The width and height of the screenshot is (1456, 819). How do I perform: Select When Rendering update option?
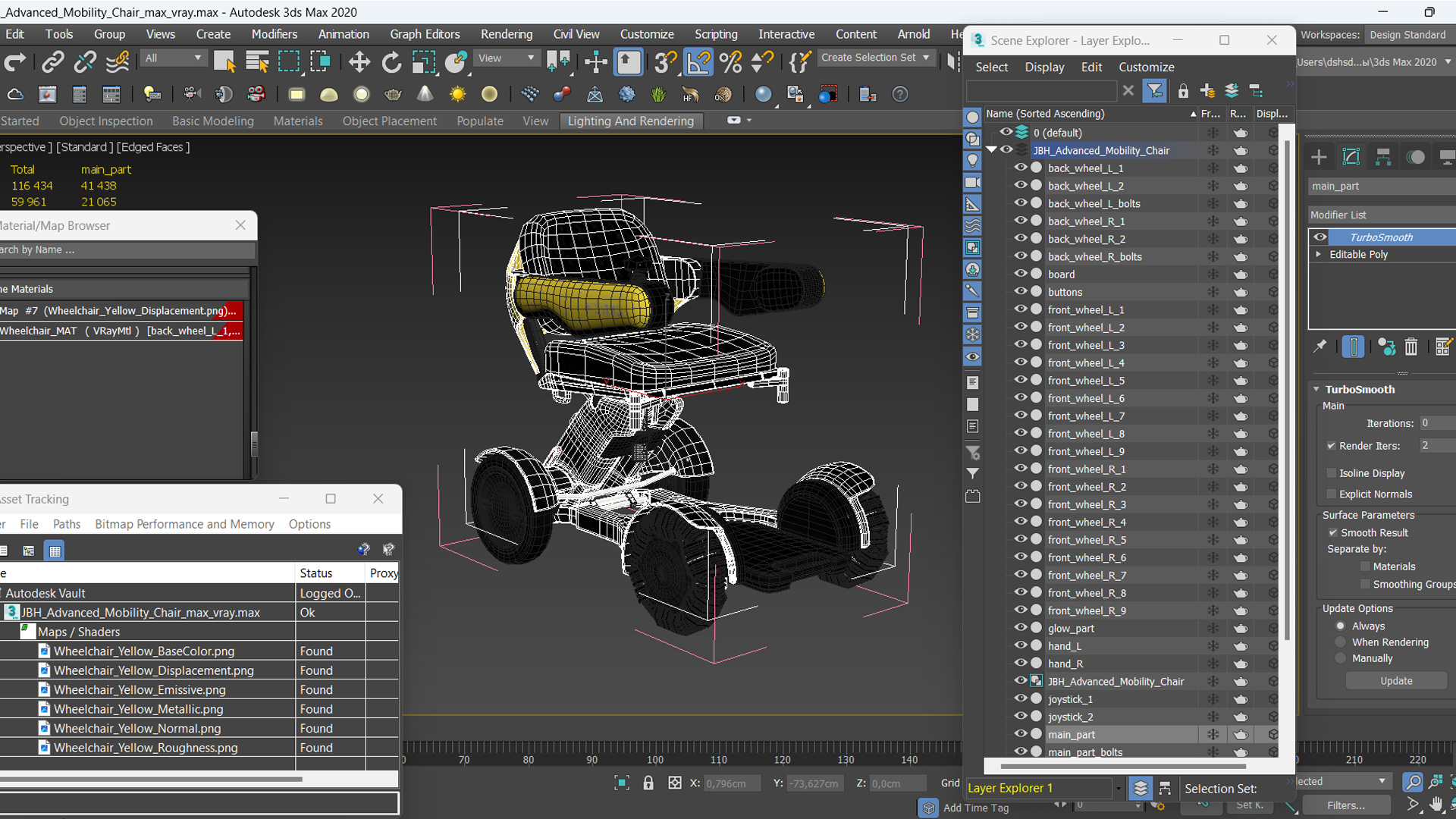(1341, 642)
